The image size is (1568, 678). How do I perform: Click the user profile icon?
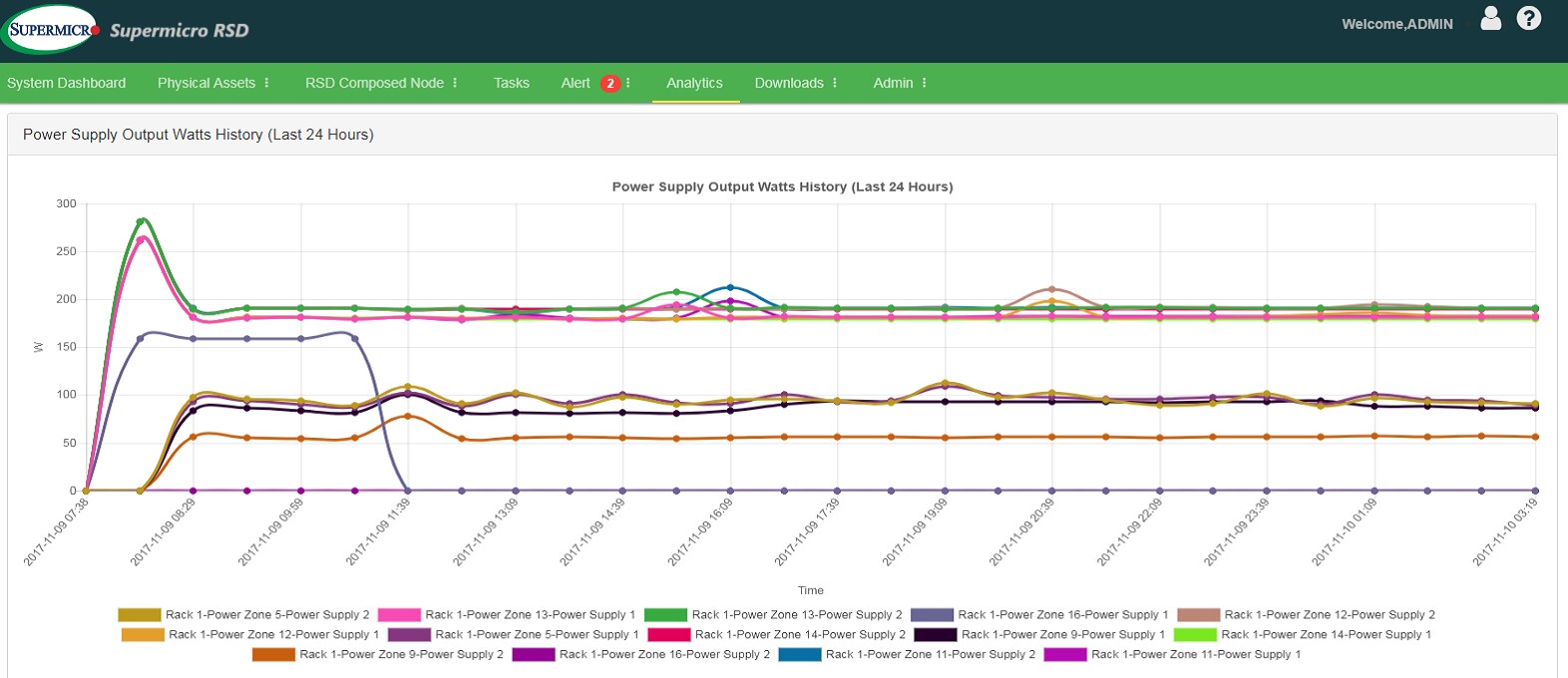1490,19
